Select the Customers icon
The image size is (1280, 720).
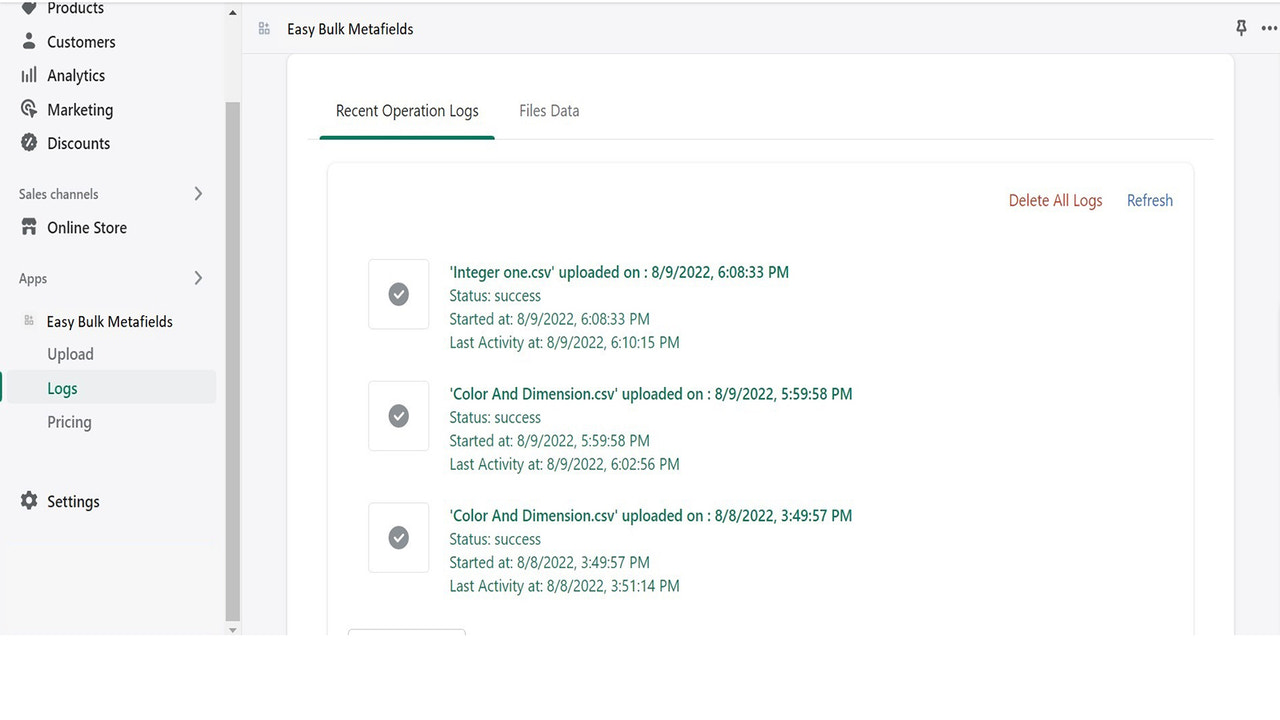[29, 41]
